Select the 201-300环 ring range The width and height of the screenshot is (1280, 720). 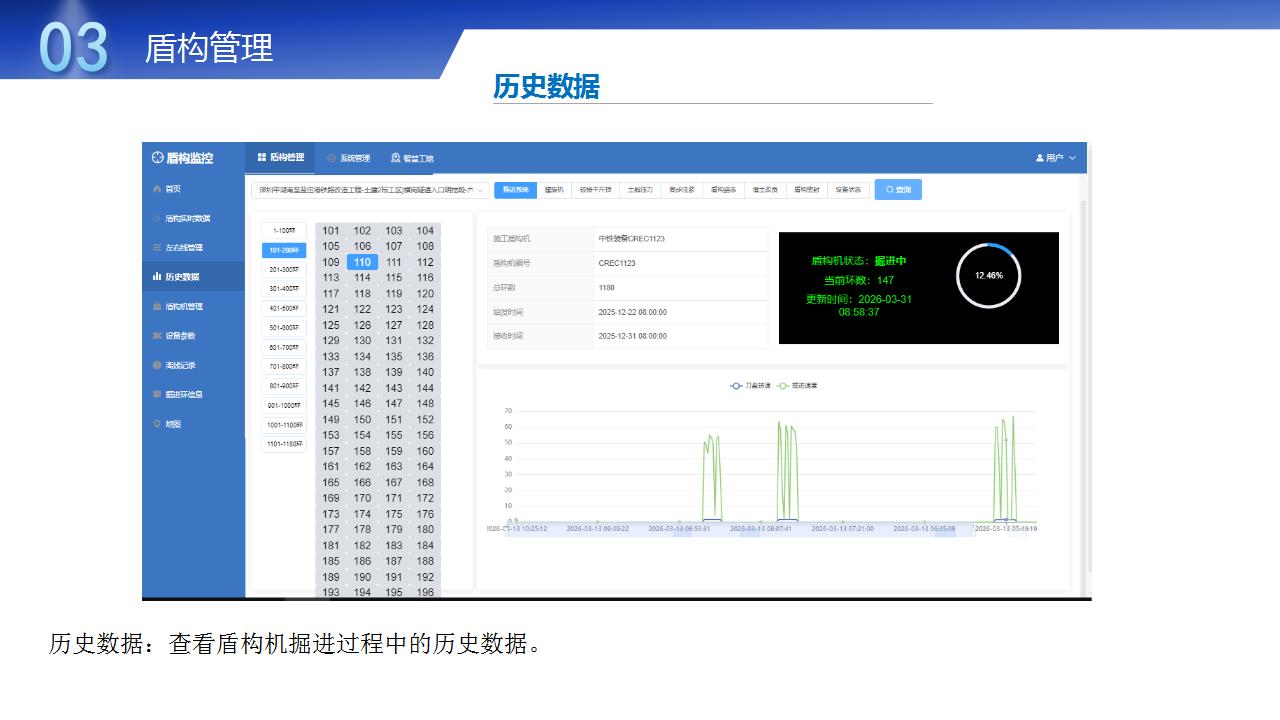[284, 270]
